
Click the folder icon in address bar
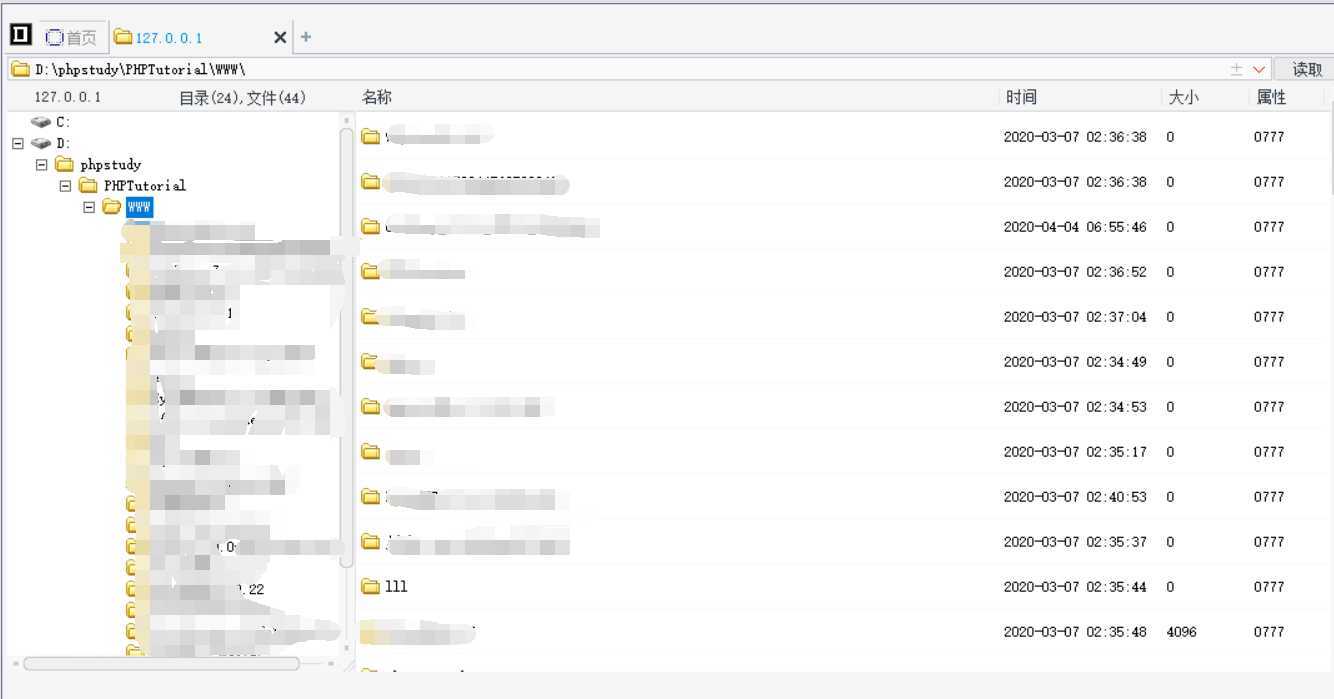pos(20,69)
